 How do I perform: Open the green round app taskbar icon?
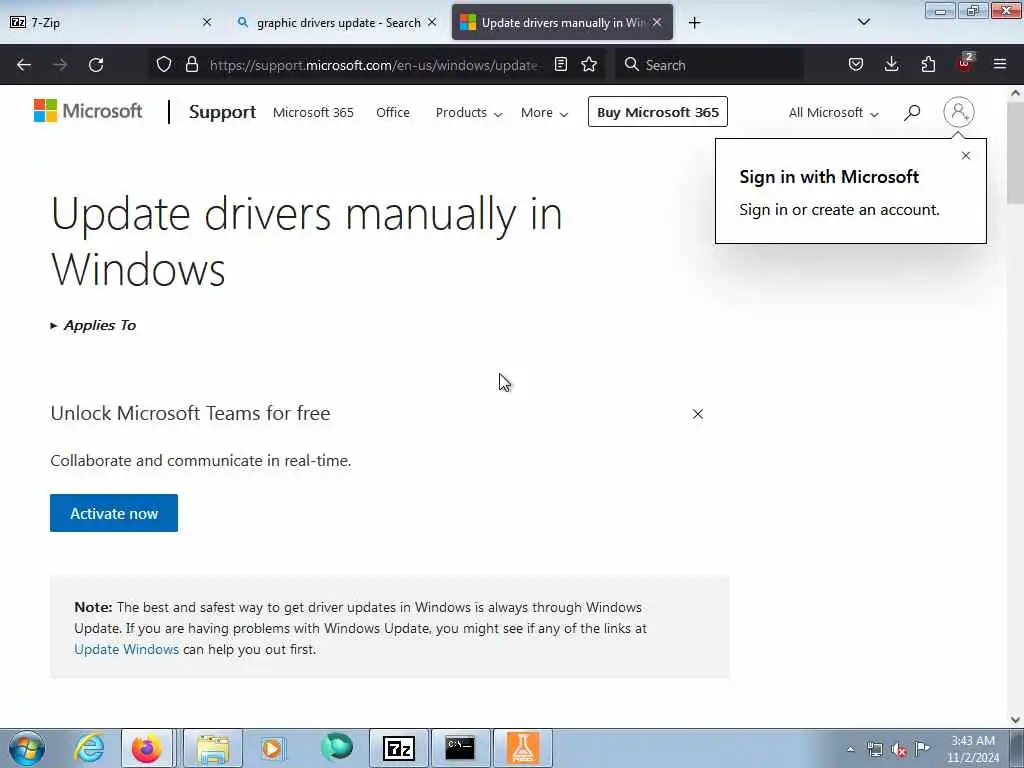(337, 748)
